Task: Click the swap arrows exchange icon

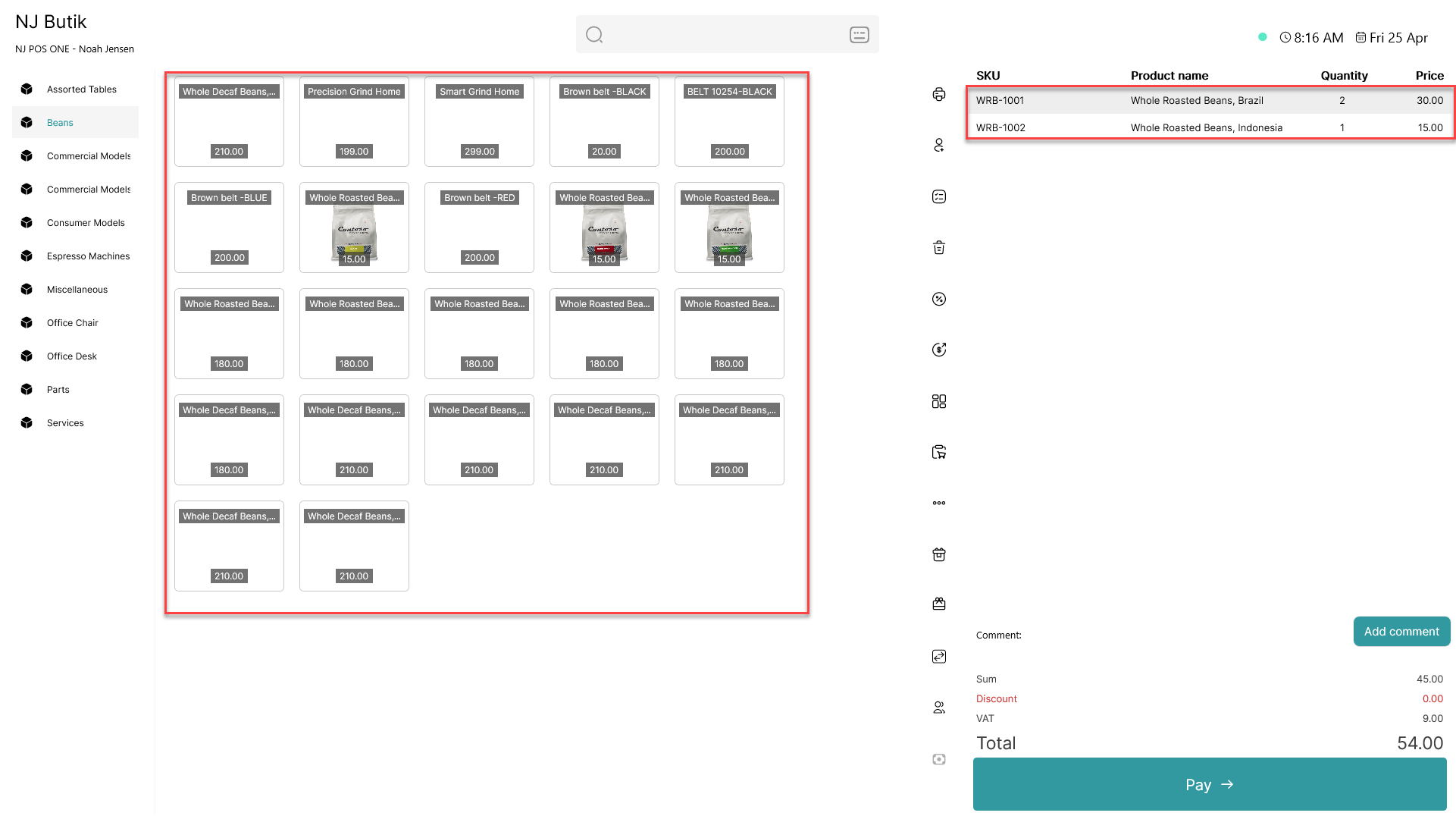Action: tap(939, 656)
